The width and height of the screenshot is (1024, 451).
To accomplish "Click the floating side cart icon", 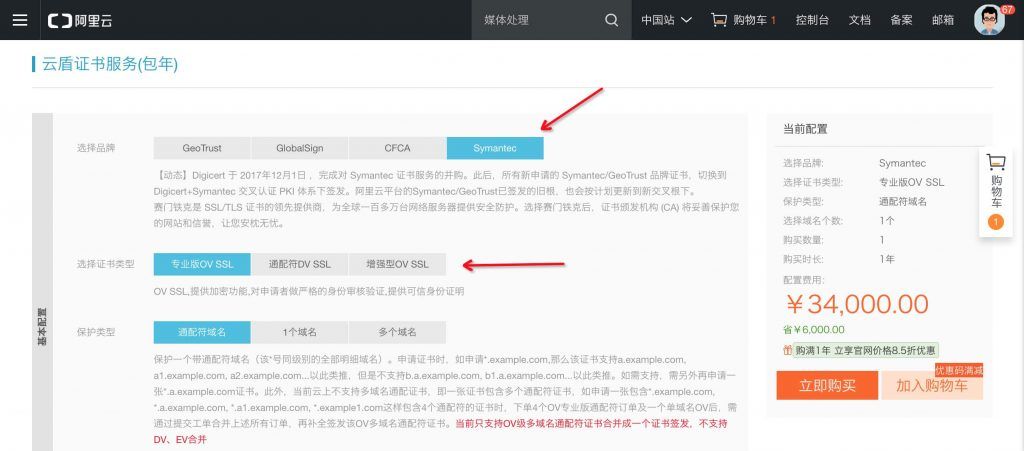I will [x=996, y=161].
